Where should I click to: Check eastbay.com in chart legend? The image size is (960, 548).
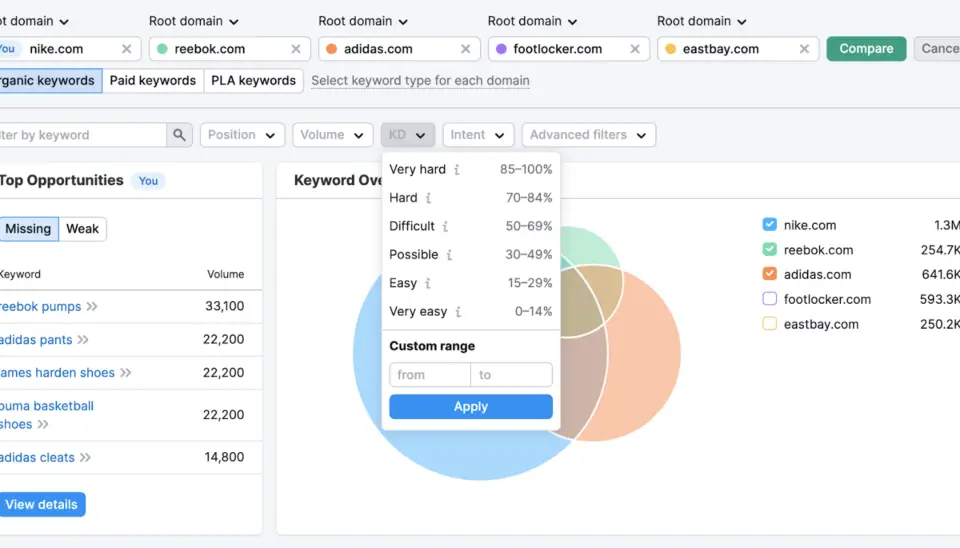[770, 323]
